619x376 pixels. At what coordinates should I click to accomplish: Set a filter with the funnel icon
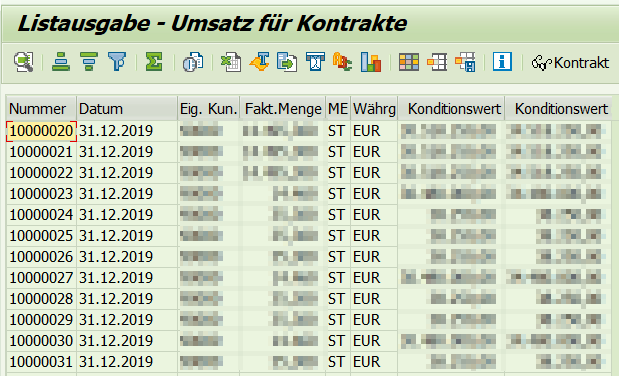[x=117, y=62]
